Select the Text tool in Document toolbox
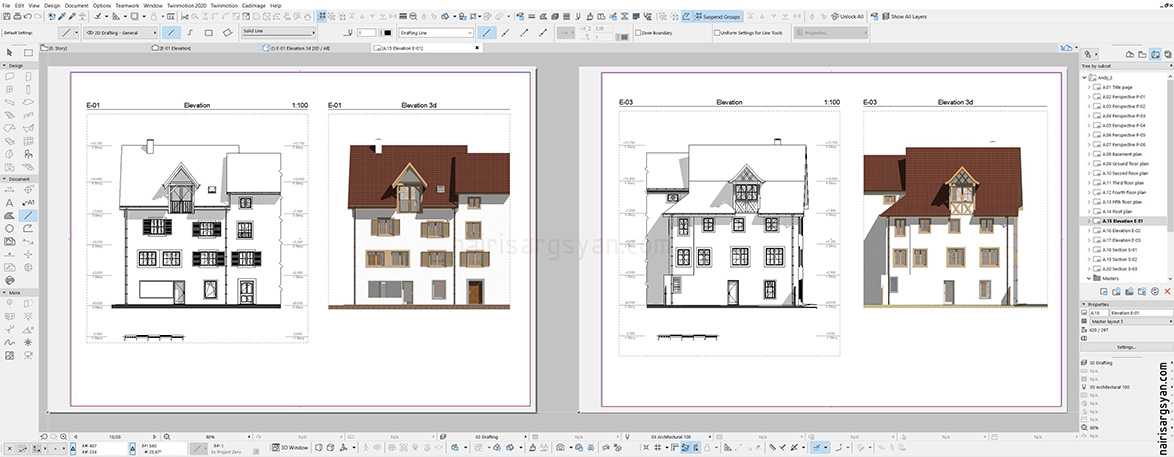 point(10,202)
